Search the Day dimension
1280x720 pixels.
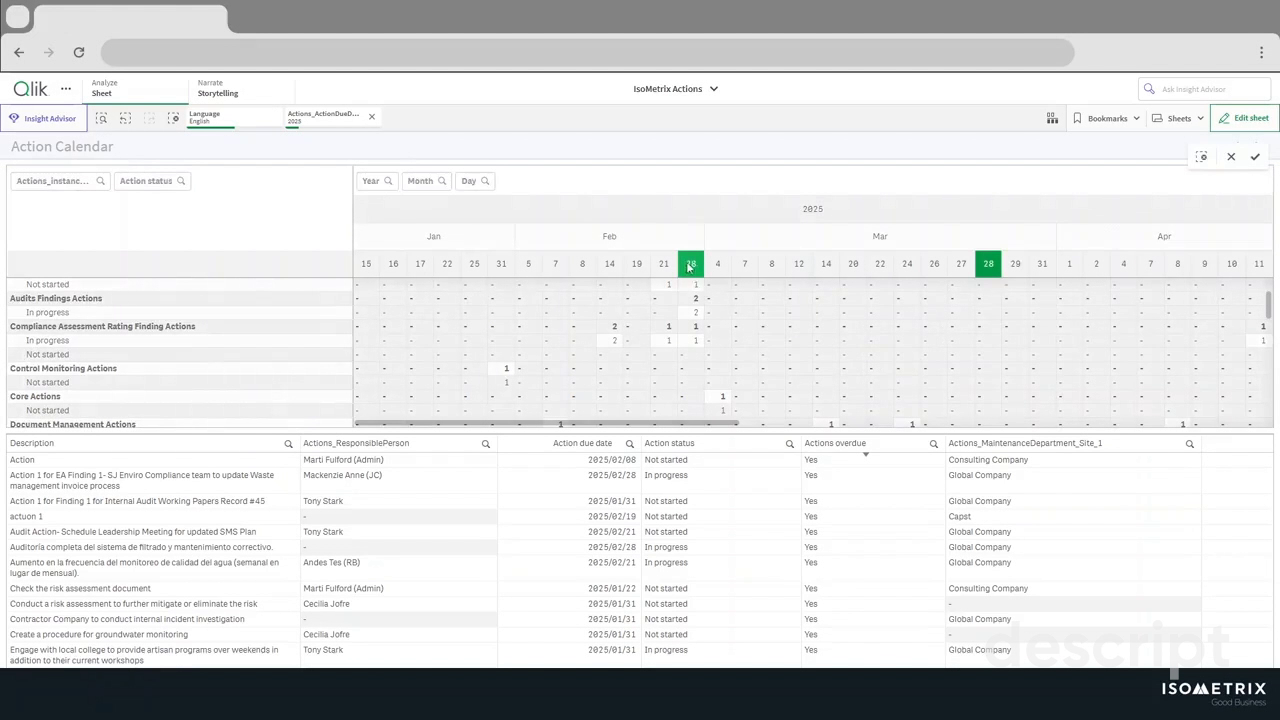point(485,181)
